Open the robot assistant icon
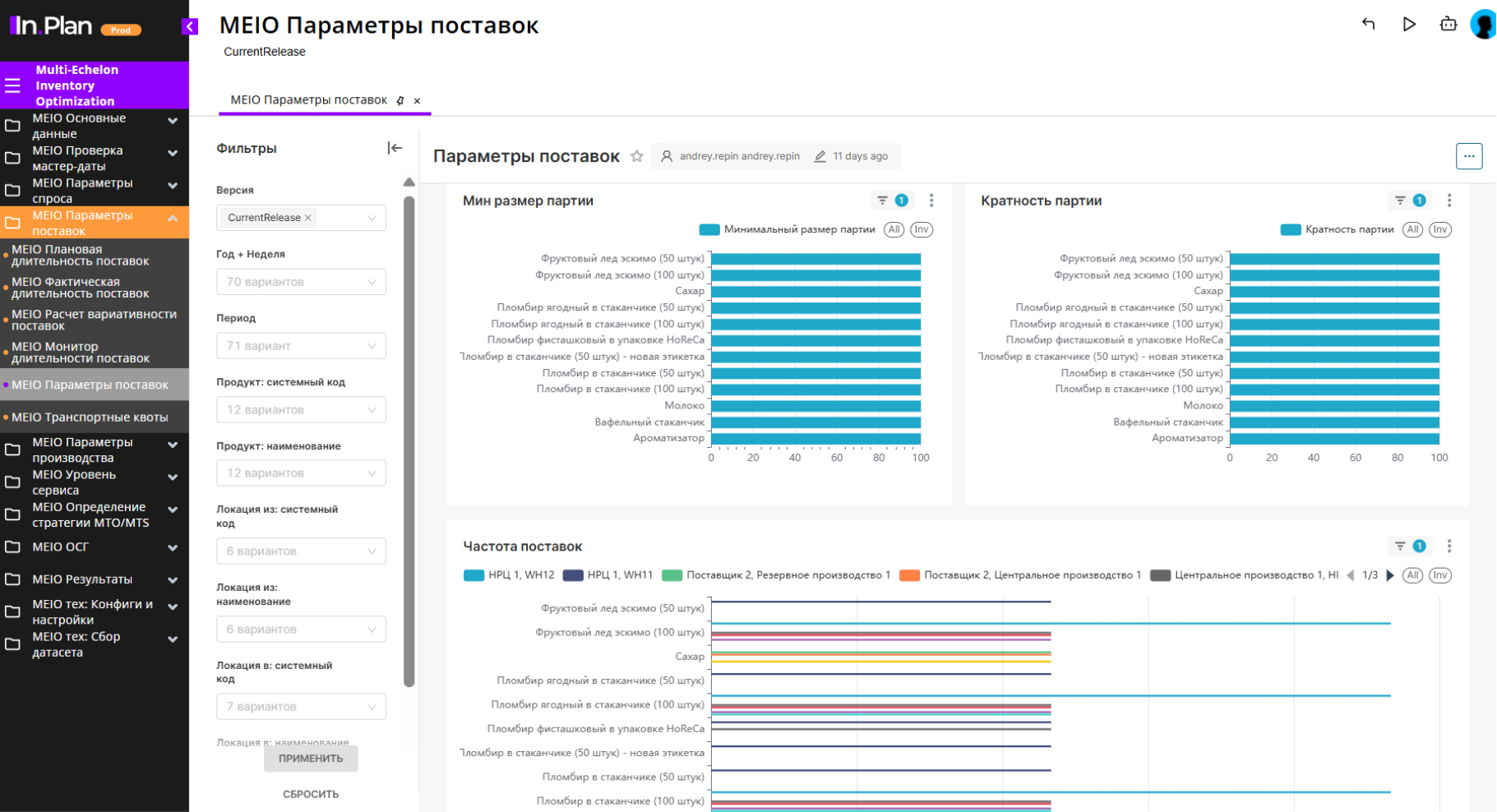Screen dimensions: 1497x812 [1448, 24]
